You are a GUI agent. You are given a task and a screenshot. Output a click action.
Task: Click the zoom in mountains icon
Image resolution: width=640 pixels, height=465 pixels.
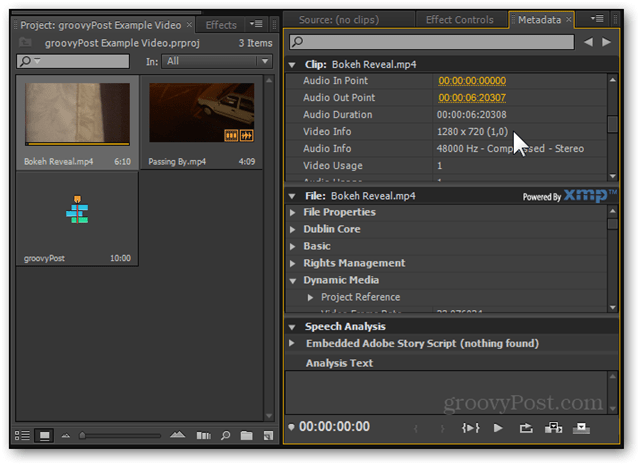coord(178,435)
